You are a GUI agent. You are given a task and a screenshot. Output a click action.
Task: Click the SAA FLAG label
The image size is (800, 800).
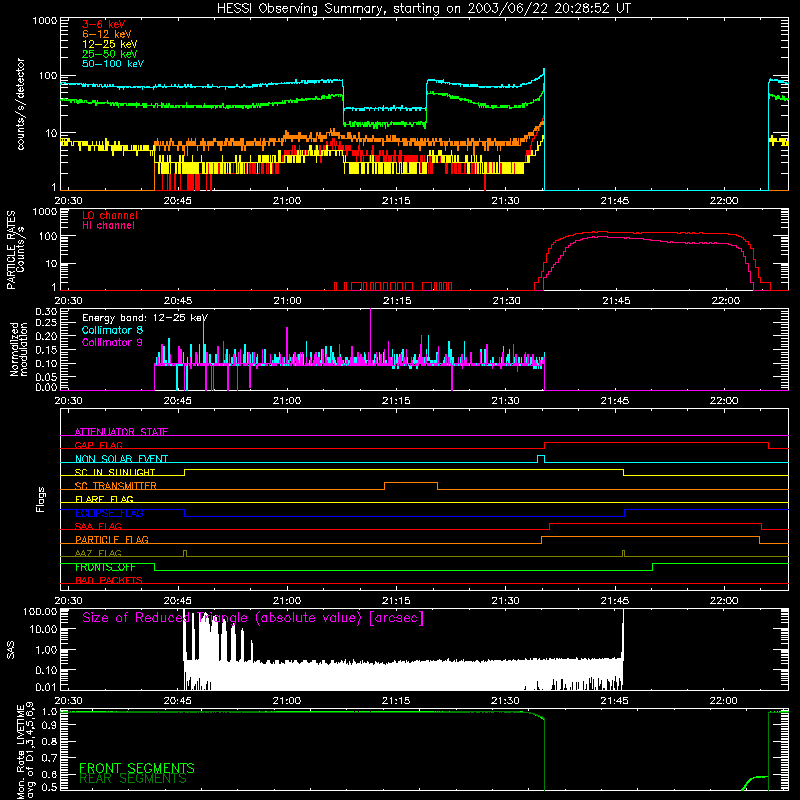click(98, 526)
